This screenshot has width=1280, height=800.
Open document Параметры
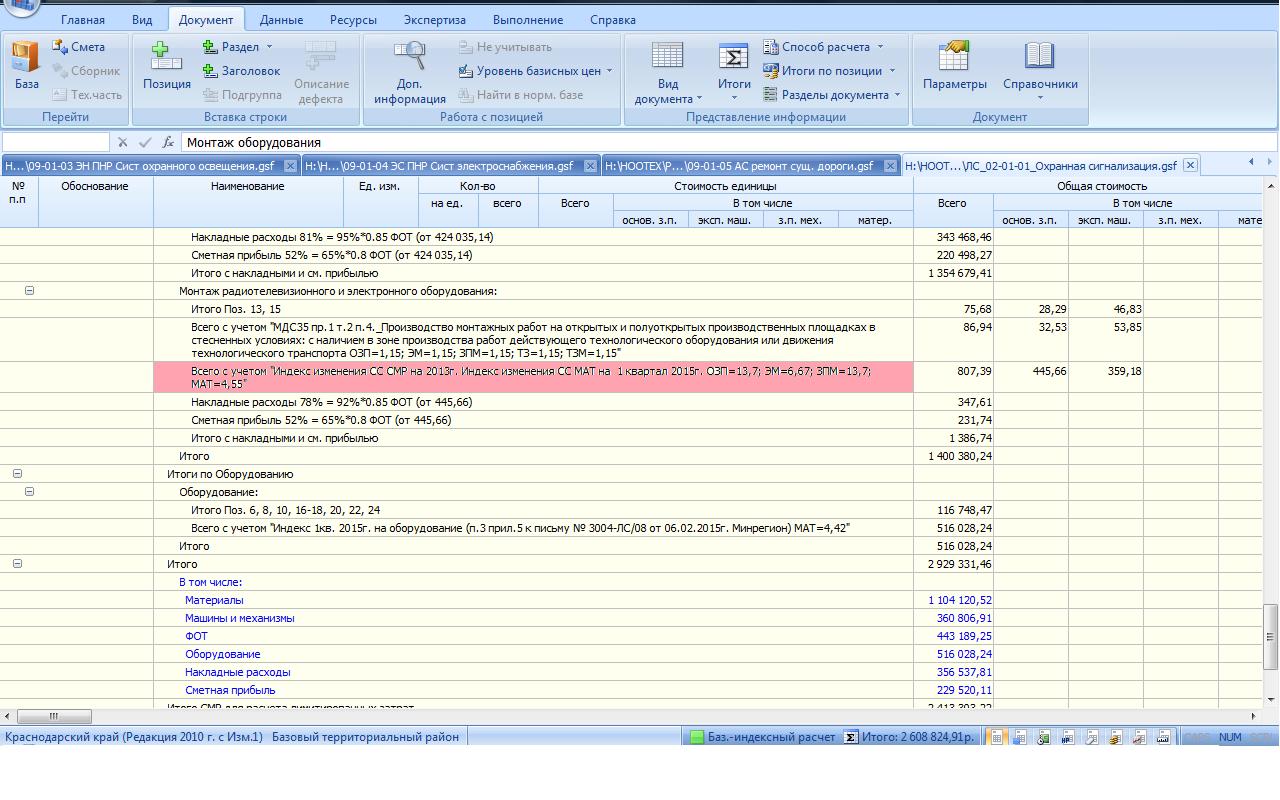tap(954, 67)
